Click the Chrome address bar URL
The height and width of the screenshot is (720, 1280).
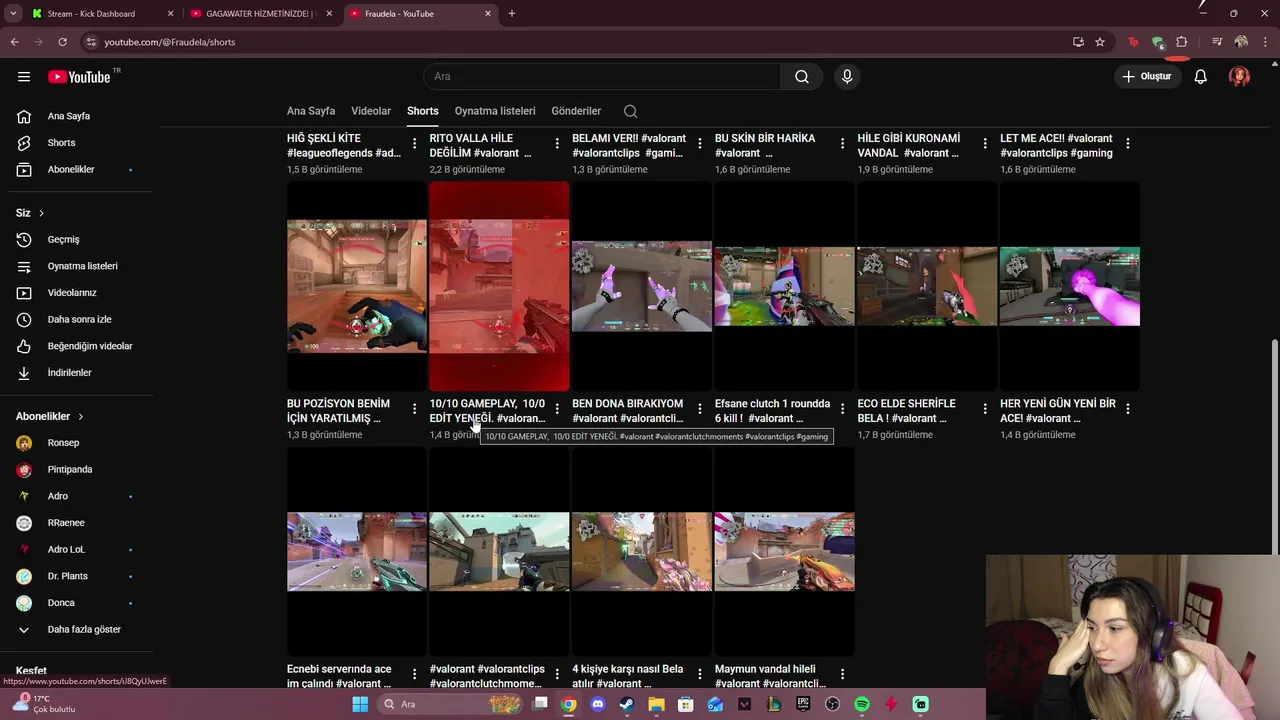click(x=169, y=42)
